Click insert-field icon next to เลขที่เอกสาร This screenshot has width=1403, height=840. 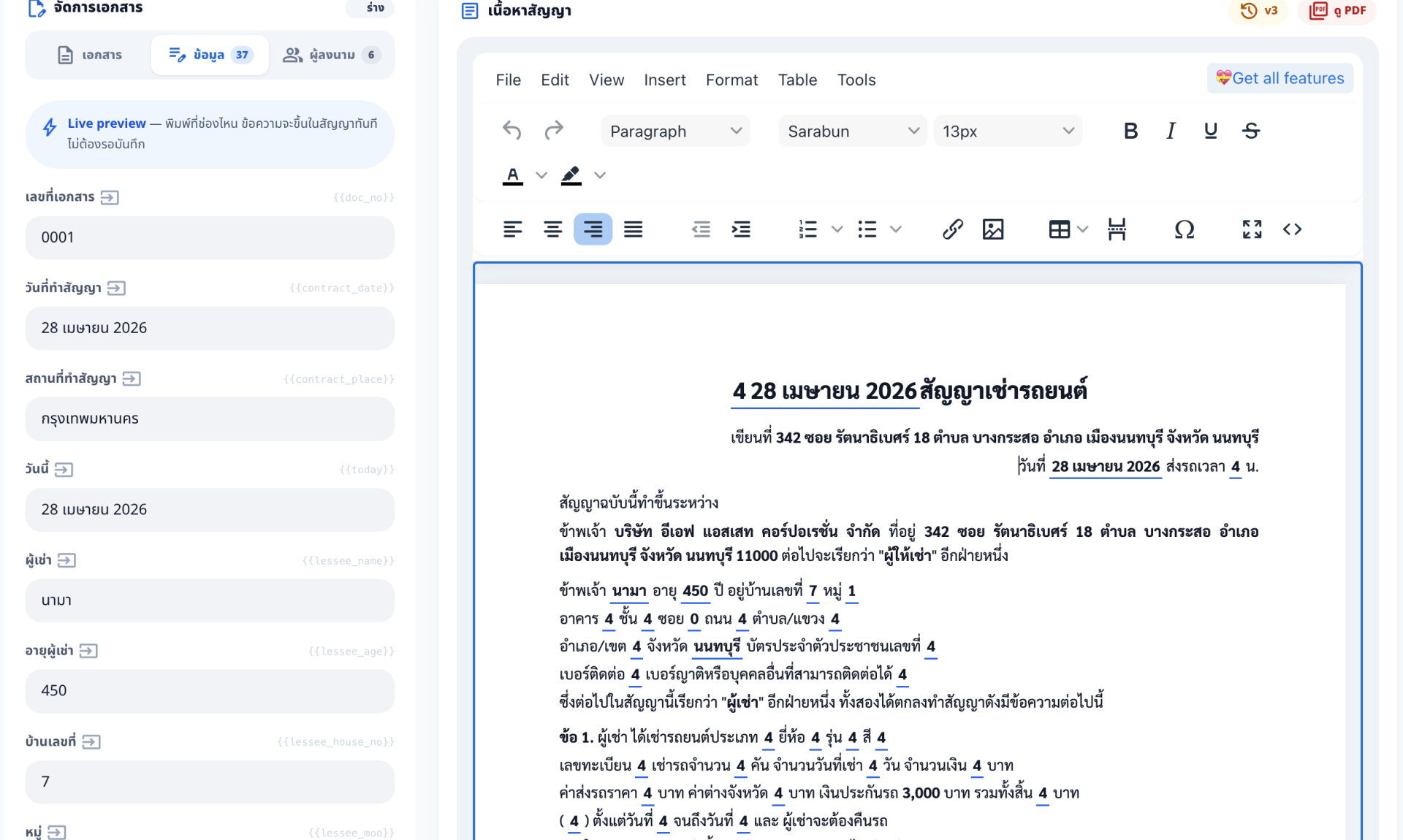click(x=110, y=197)
